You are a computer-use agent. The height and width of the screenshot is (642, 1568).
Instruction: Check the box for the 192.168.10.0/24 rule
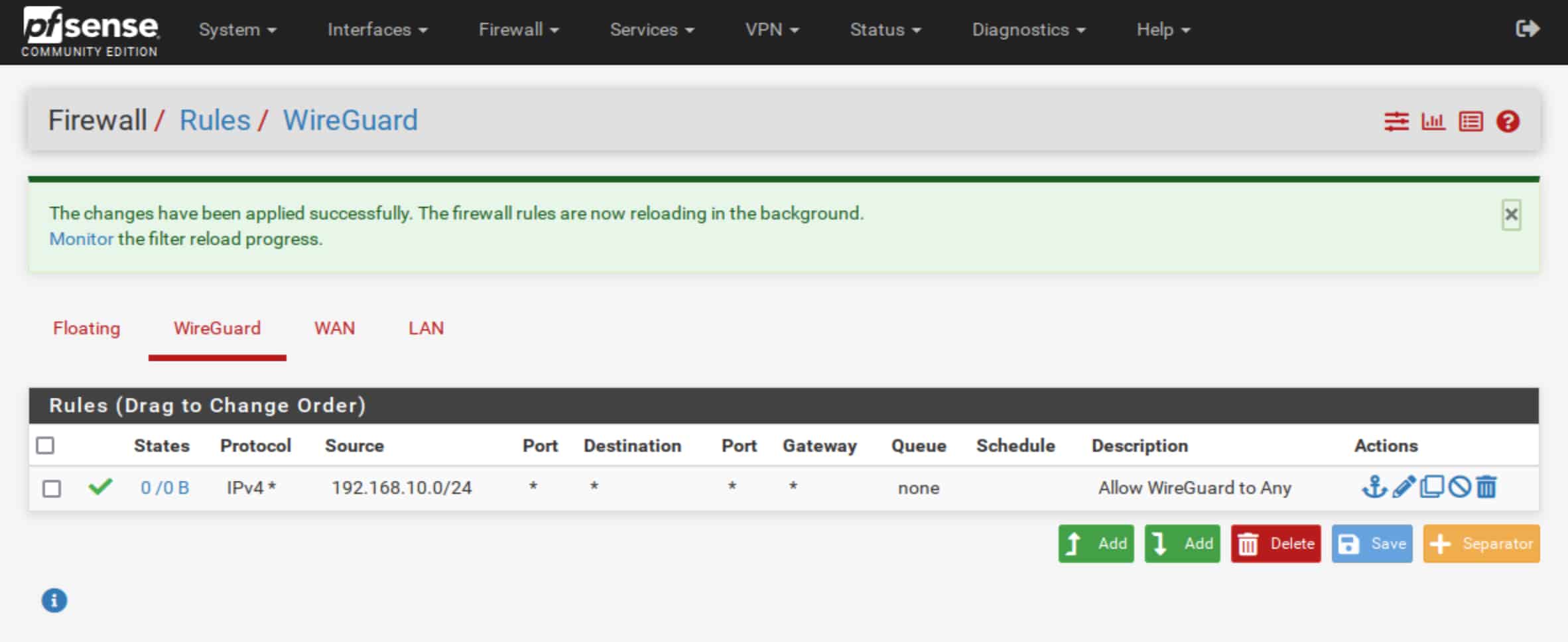point(52,489)
